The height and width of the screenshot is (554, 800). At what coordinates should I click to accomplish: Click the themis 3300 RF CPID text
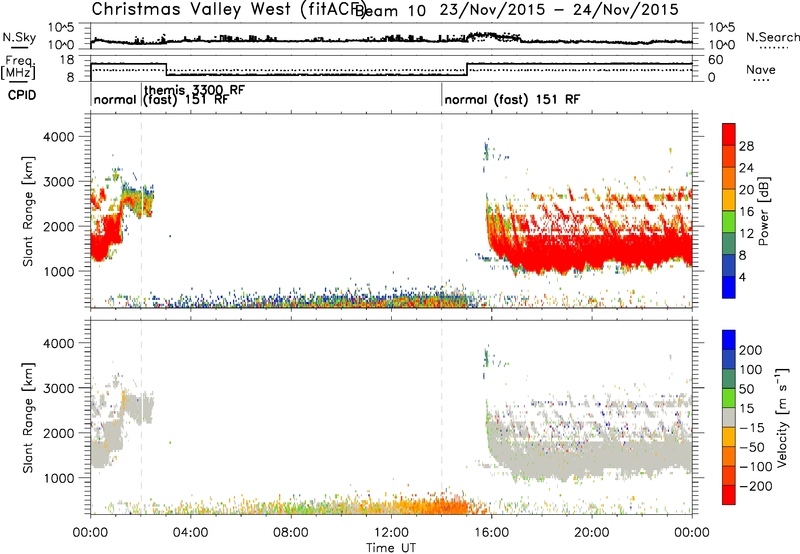194,90
